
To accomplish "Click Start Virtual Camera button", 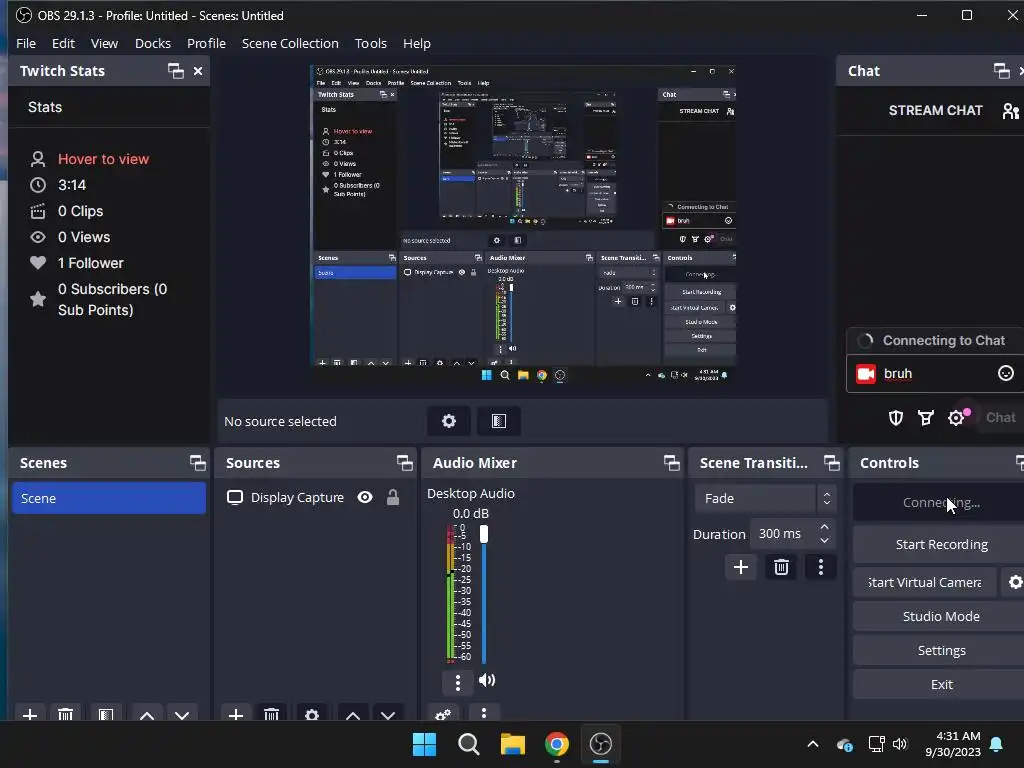I will [925, 582].
